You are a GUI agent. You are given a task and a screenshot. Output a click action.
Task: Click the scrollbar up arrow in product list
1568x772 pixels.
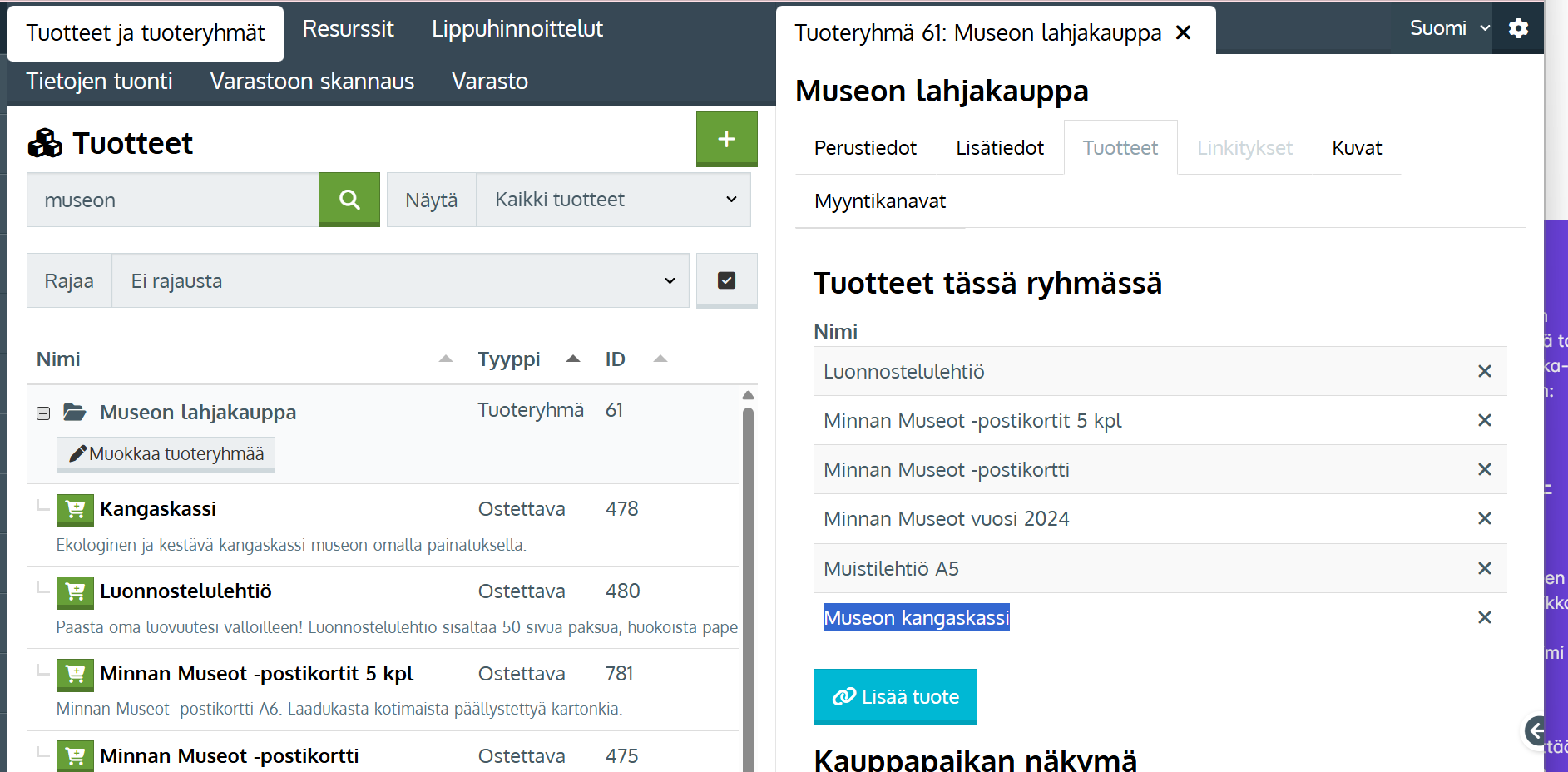748,395
